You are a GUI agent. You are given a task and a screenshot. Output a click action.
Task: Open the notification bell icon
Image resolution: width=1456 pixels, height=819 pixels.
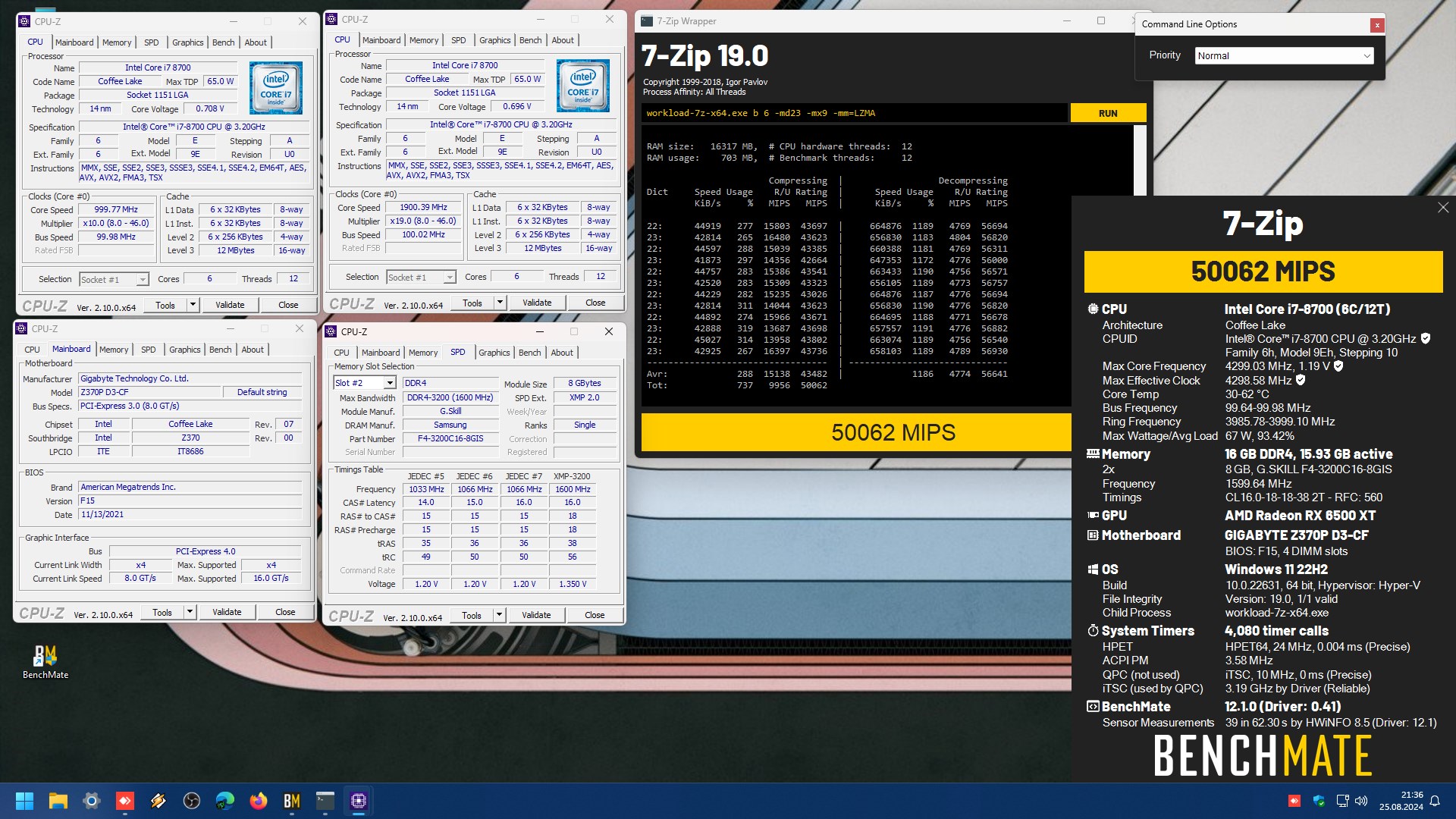(x=1435, y=801)
